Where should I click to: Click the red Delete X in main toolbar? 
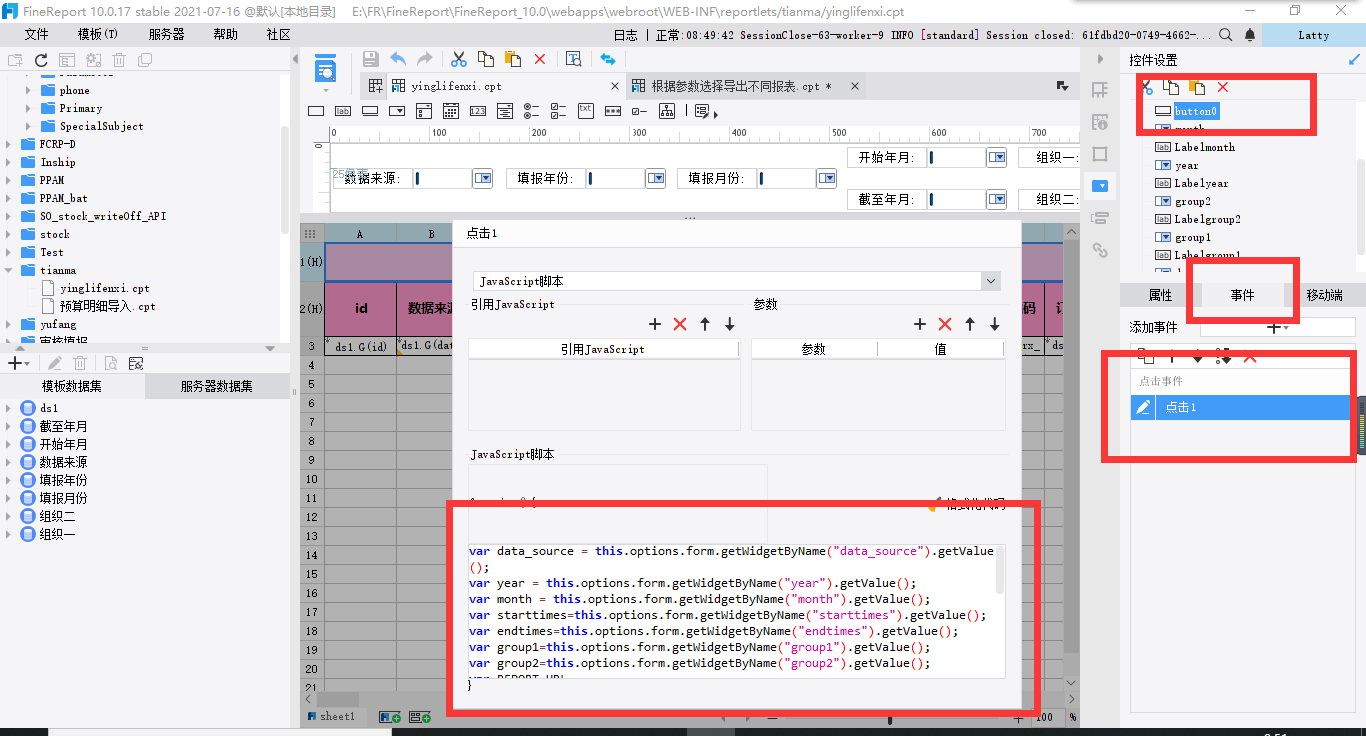tap(540, 59)
